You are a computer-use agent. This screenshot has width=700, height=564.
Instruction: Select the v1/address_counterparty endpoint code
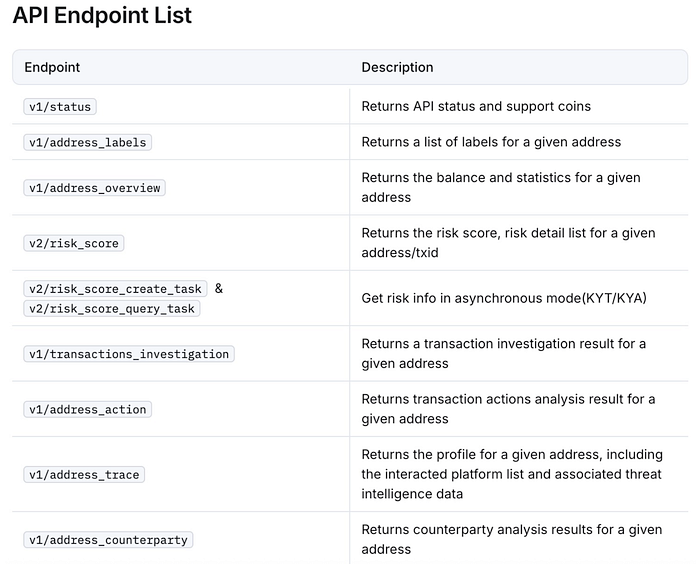click(108, 540)
